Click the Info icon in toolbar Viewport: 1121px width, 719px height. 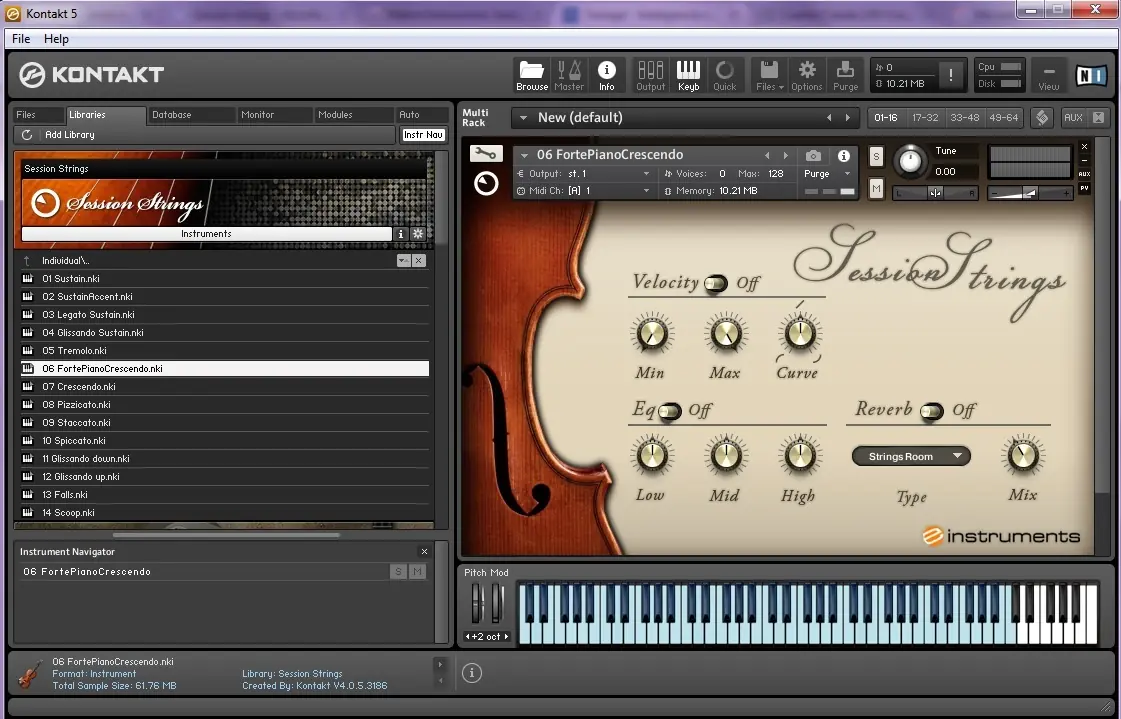(x=606, y=75)
